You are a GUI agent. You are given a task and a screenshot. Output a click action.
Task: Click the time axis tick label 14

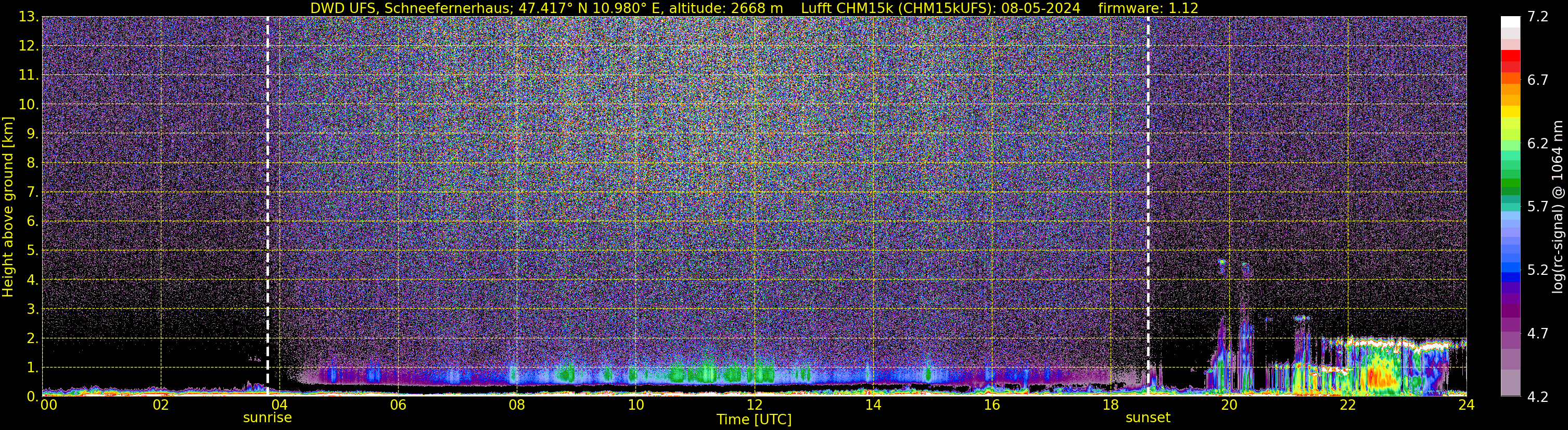coord(873,405)
